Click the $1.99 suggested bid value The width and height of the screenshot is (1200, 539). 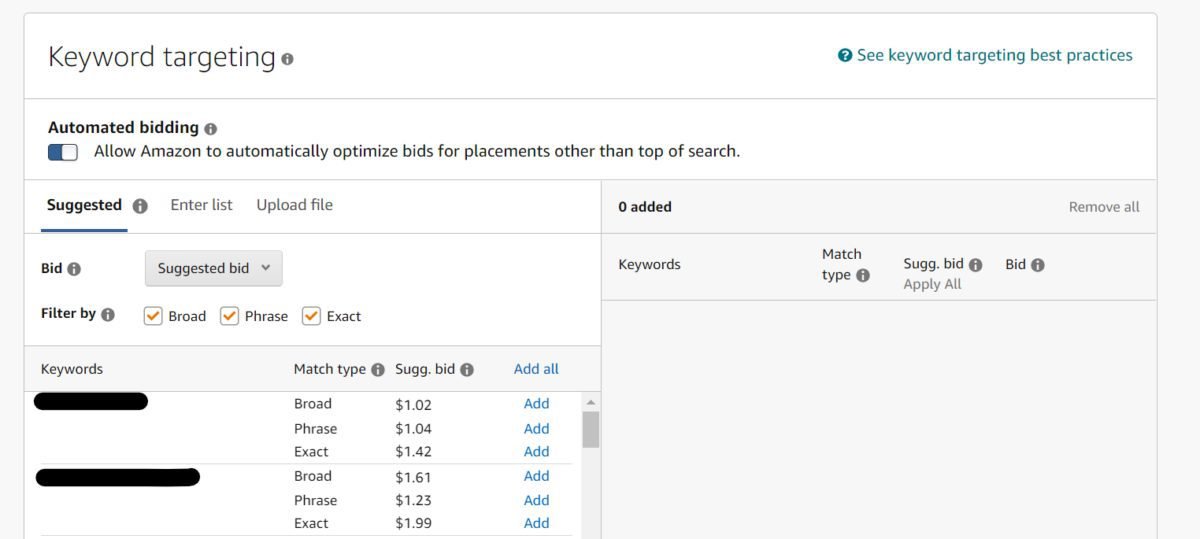(413, 524)
